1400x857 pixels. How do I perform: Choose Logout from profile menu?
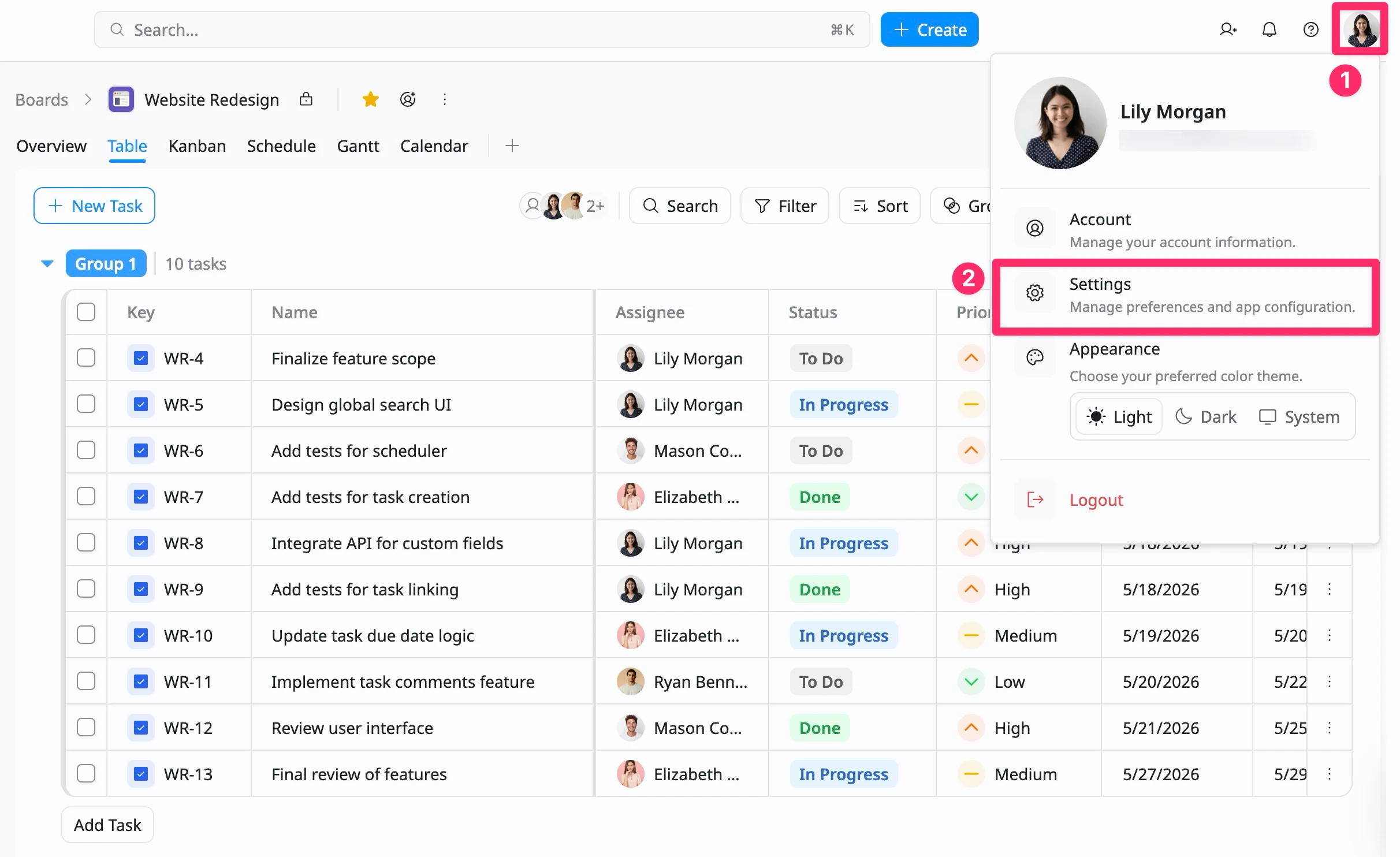pyautogui.click(x=1185, y=500)
